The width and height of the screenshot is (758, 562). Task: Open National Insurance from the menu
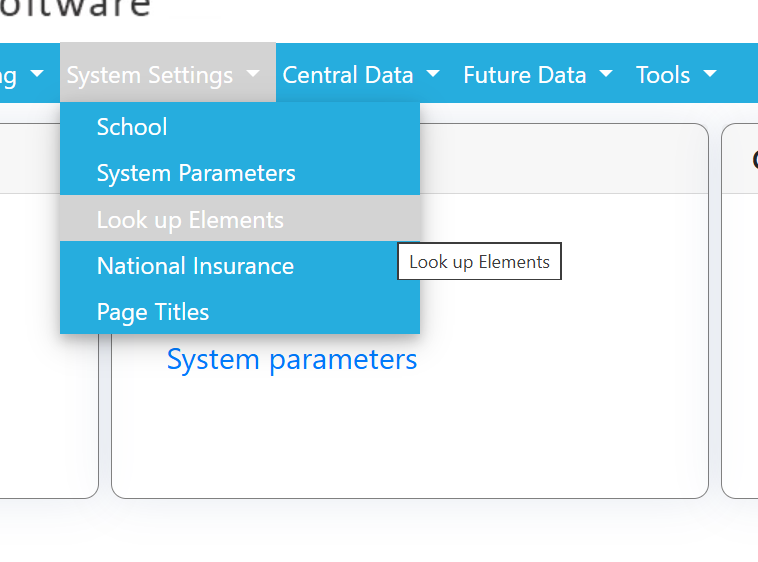[195, 266]
